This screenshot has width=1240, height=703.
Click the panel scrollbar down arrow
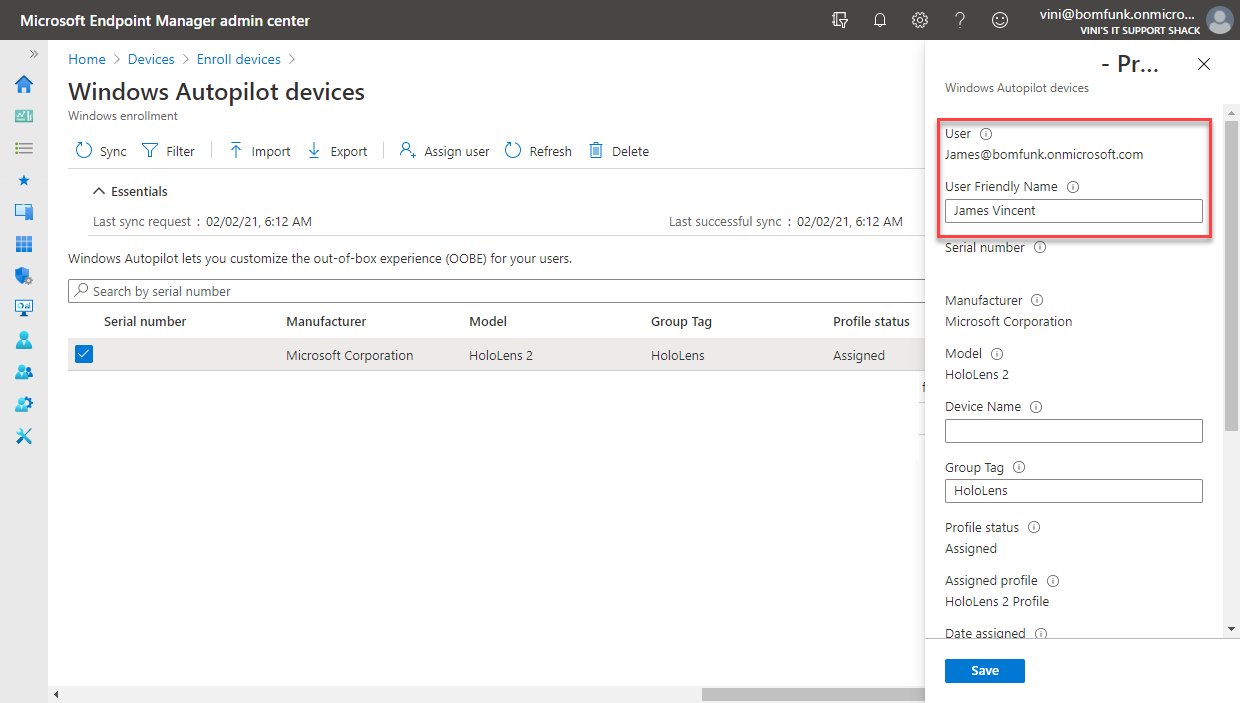click(1232, 629)
